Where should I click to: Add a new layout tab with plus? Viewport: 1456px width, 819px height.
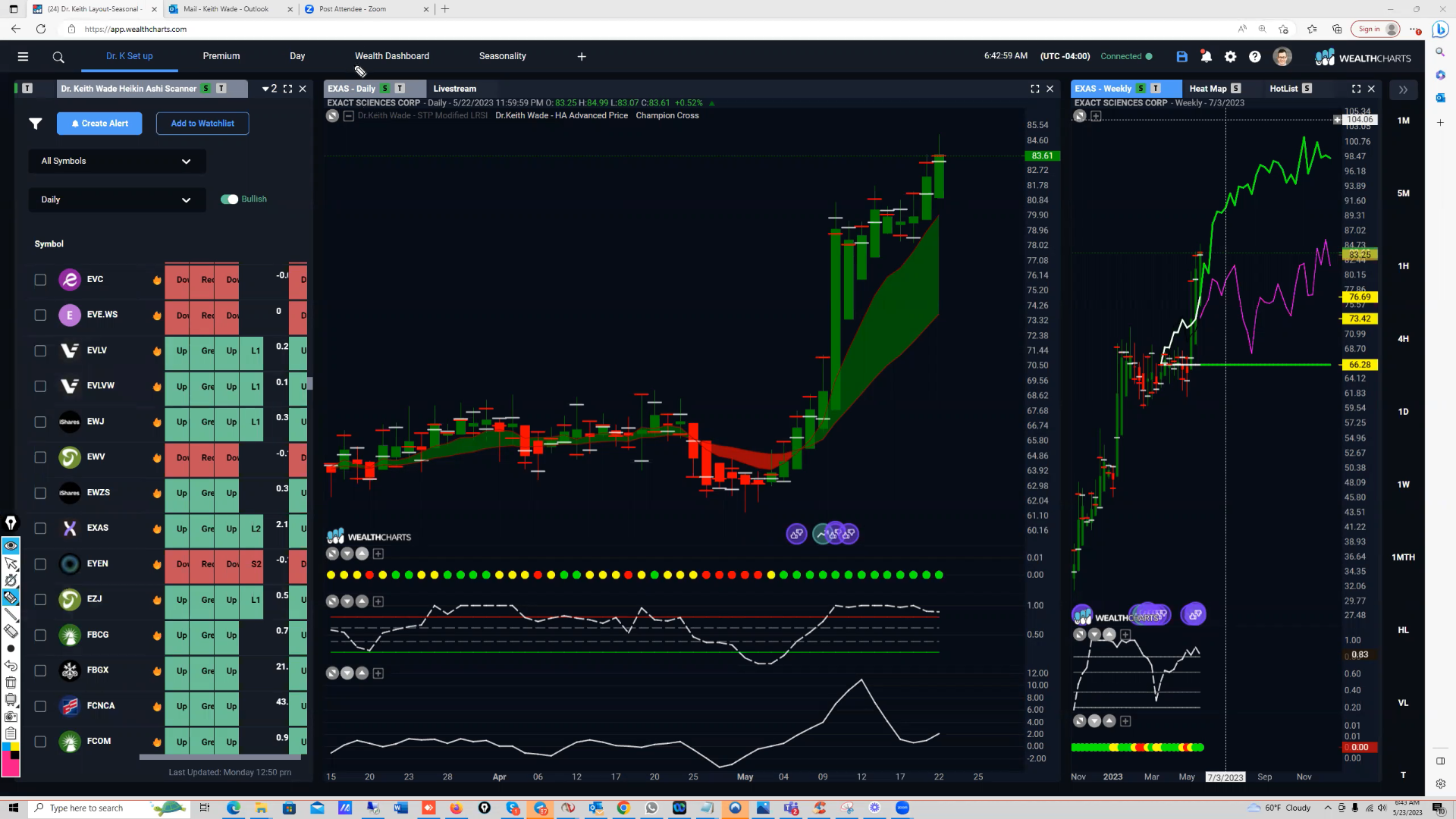click(x=582, y=56)
